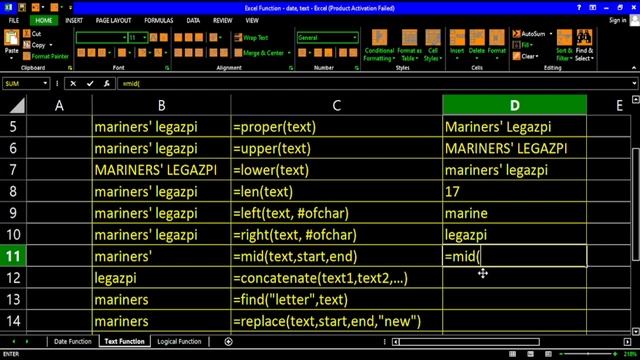Viewport: 640px width, 360px height.
Task: Click the Save icon in Quick Access Toolbar
Action: (x=22, y=7)
